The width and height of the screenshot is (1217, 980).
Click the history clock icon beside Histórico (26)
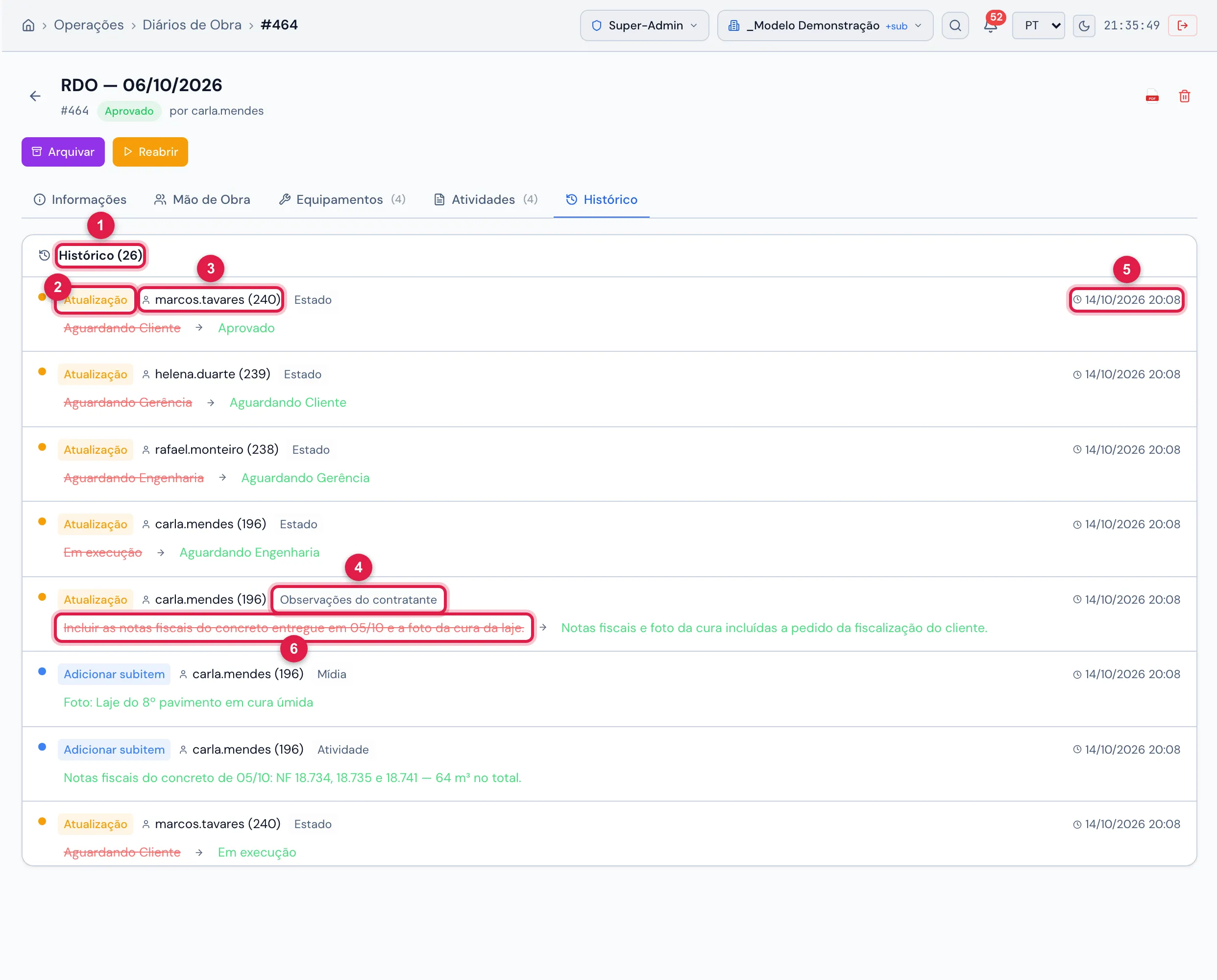(44, 255)
